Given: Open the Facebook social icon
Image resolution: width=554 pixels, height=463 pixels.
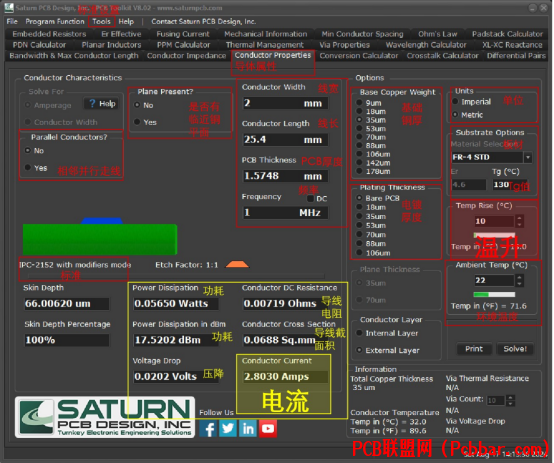Looking at the screenshot, I should point(208,429).
